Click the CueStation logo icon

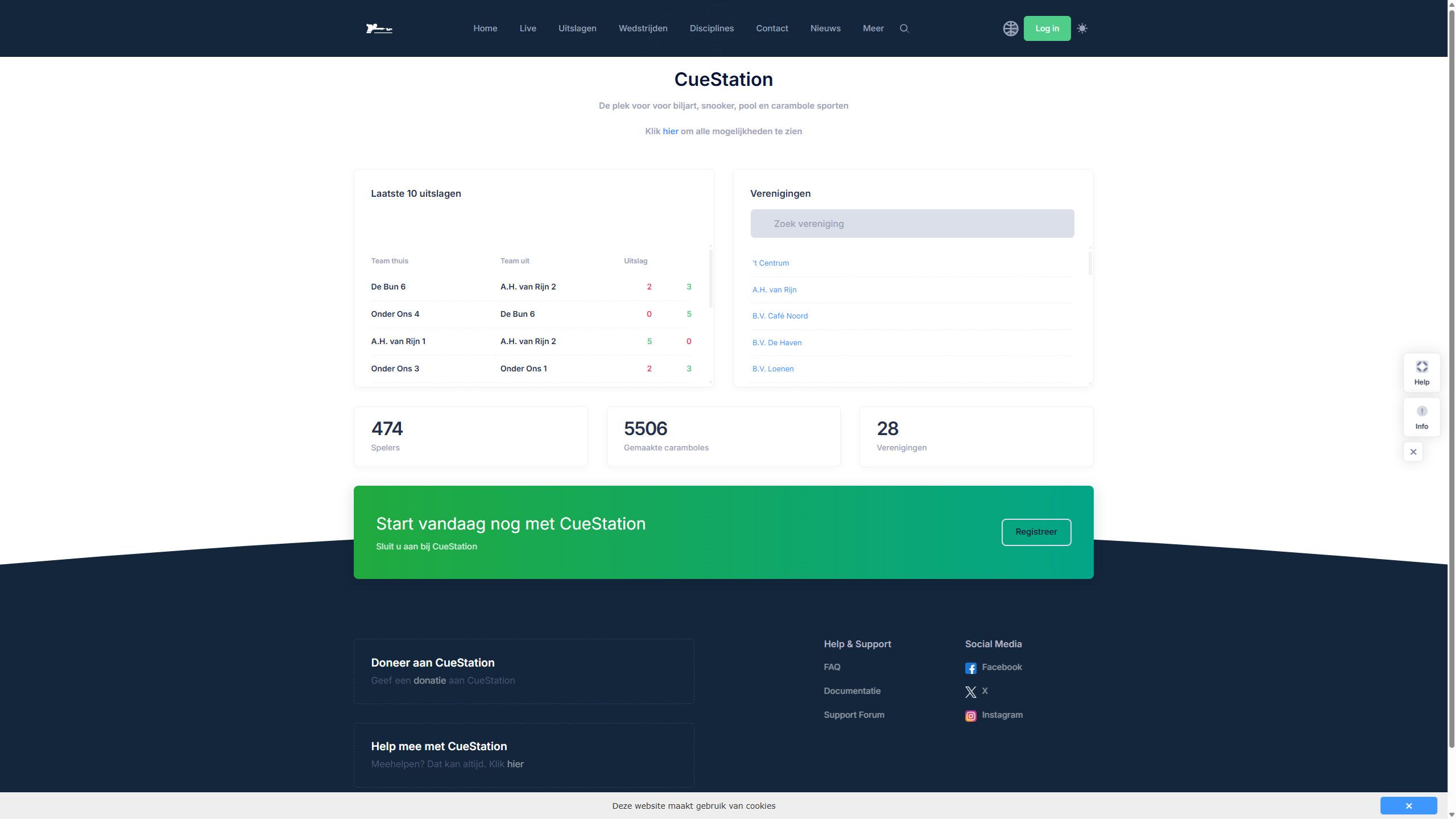click(379, 28)
